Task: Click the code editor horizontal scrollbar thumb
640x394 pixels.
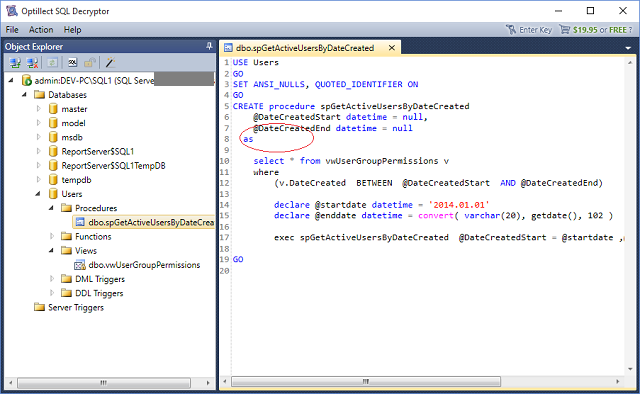Action: pyautogui.click(x=366, y=381)
